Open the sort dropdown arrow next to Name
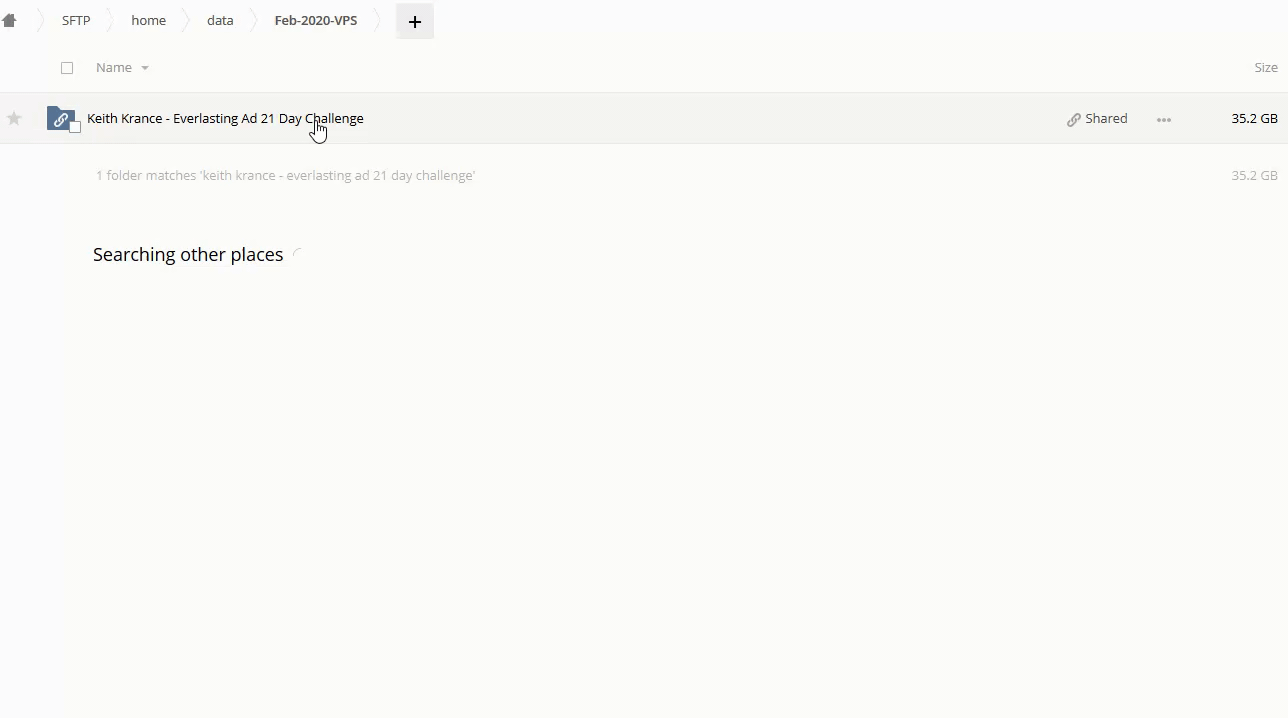1288x718 pixels. point(145,68)
